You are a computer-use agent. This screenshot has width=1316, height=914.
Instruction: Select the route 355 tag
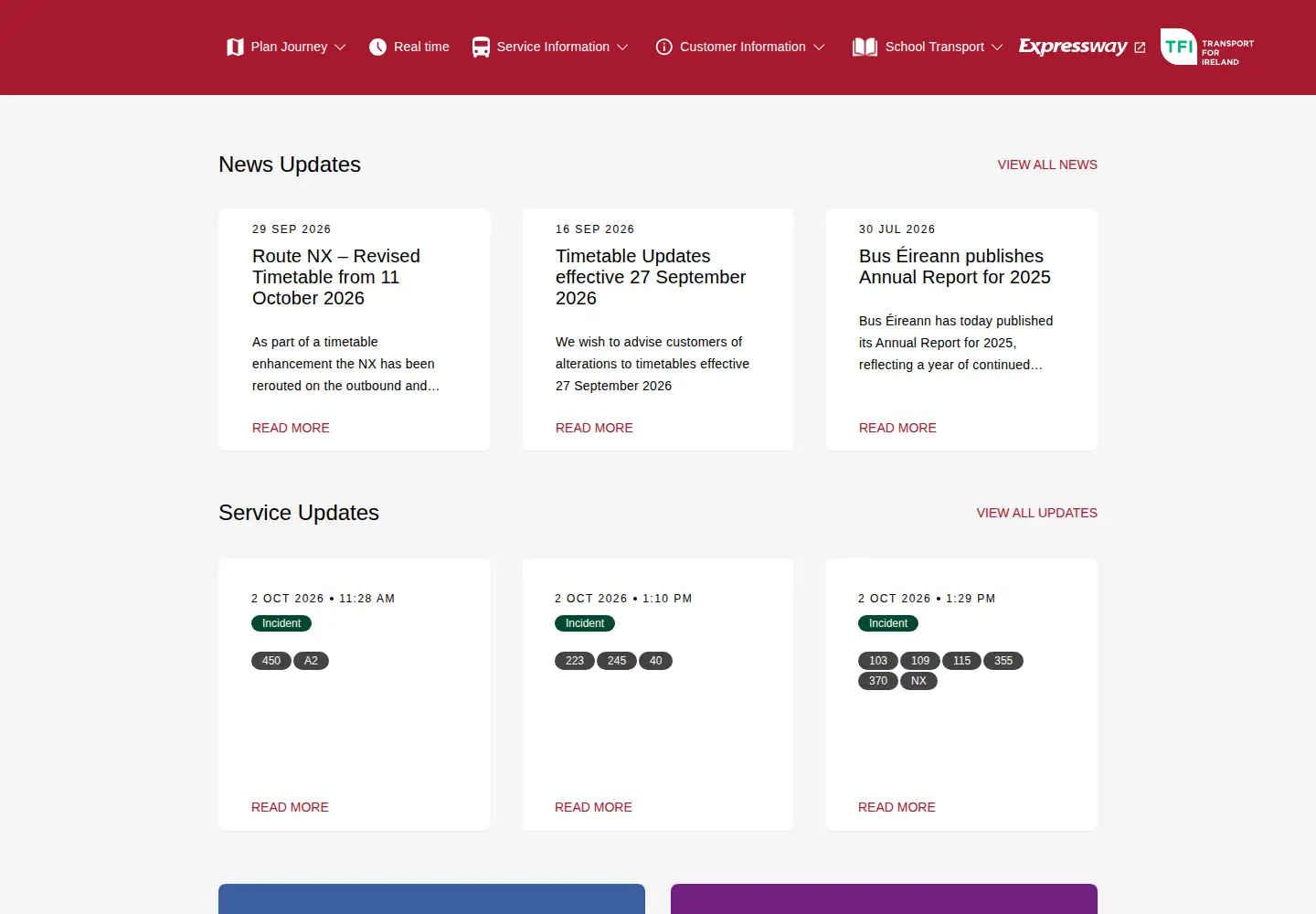pyautogui.click(x=1003, y=661)
